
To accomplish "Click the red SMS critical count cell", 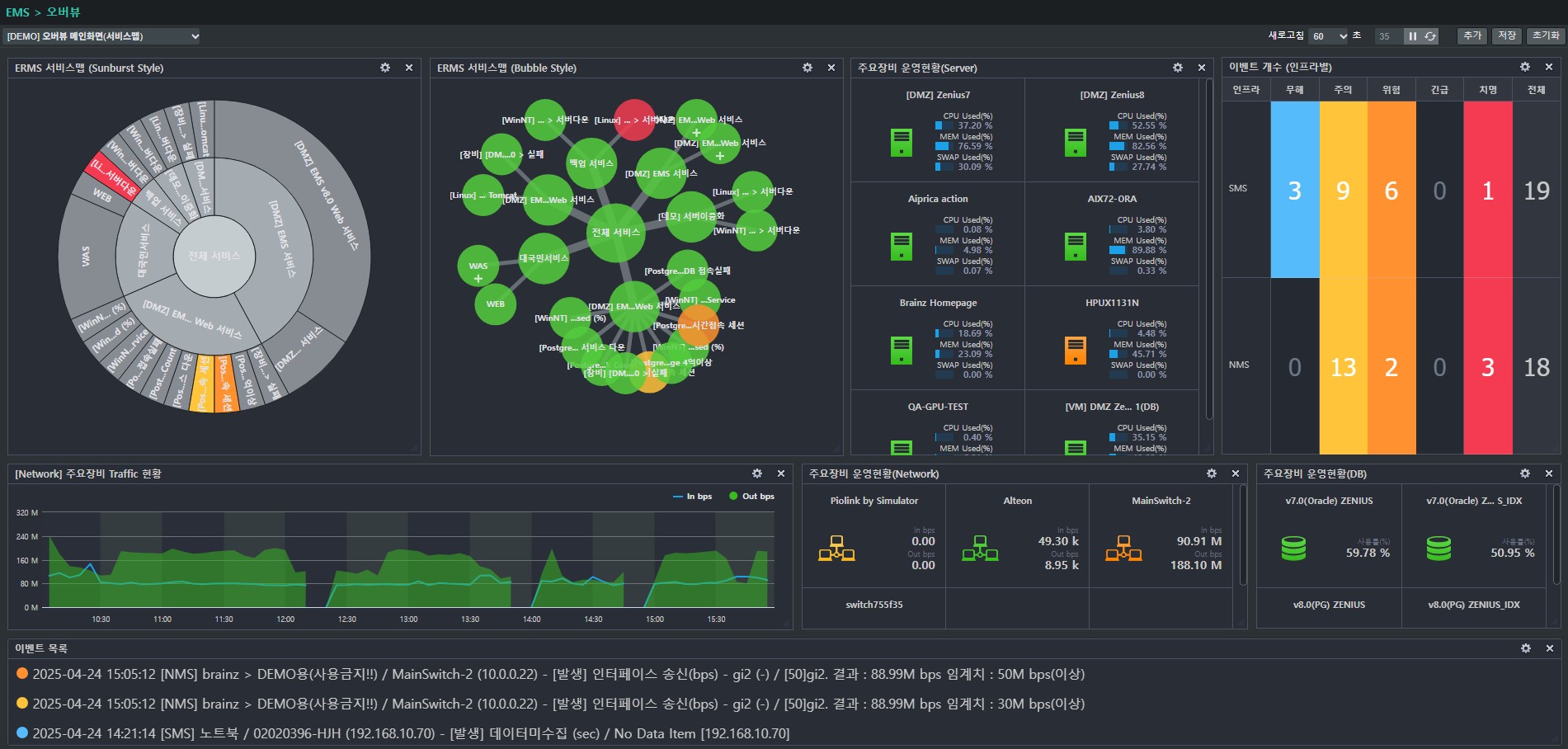I will click(x=1488, y=190).
